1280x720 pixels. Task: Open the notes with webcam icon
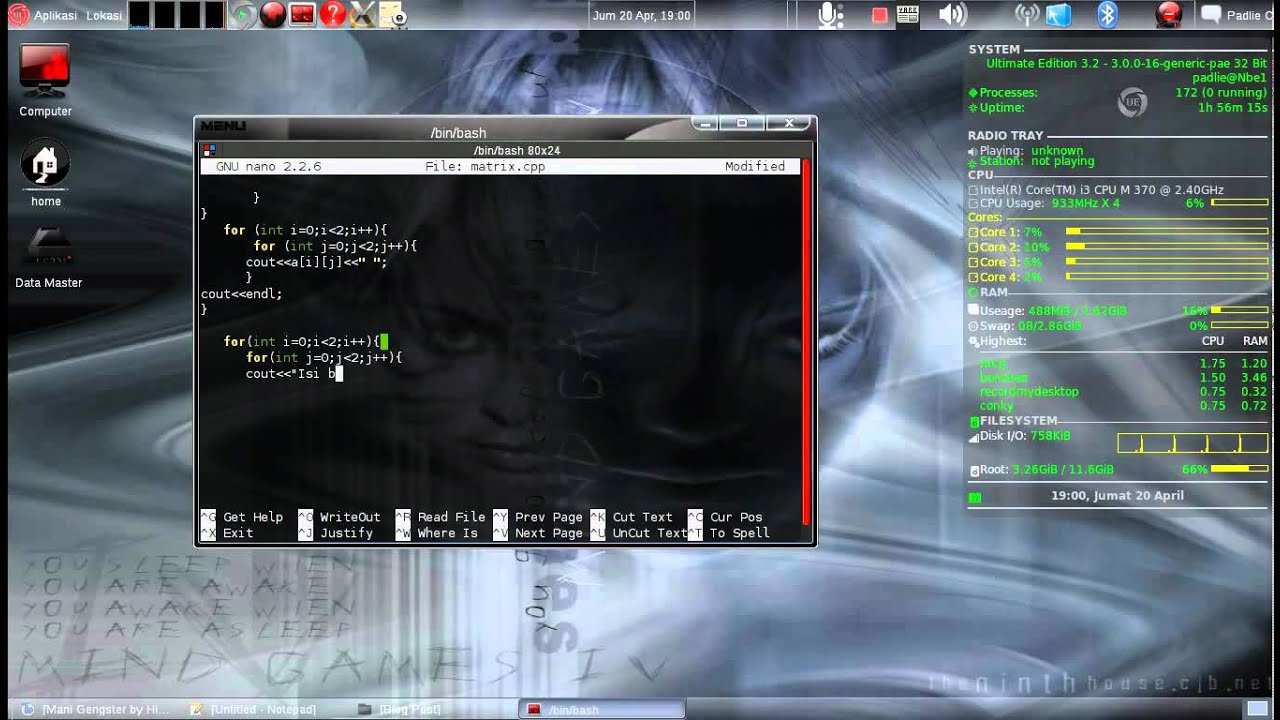(393, 15)
